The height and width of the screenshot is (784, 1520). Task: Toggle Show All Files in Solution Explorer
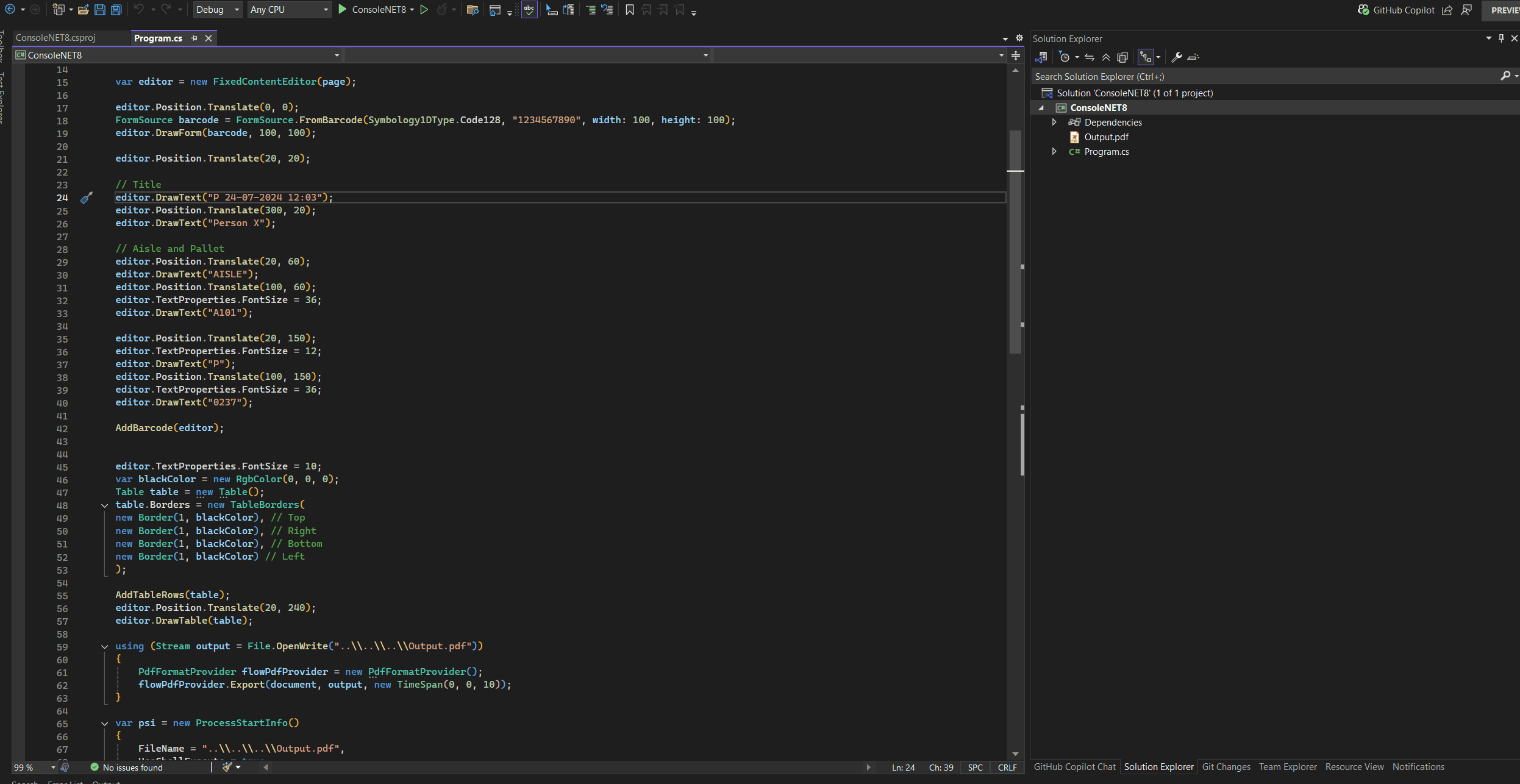pyautogui.click(x=1122, y=57)
